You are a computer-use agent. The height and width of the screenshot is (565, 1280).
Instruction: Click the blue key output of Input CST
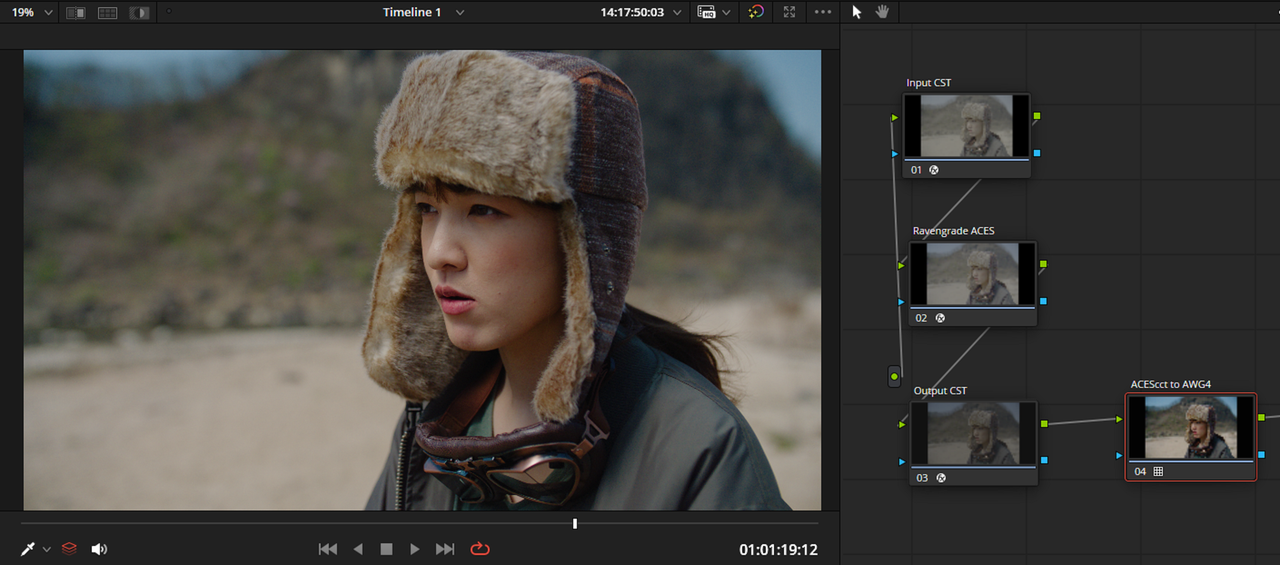1037,153
